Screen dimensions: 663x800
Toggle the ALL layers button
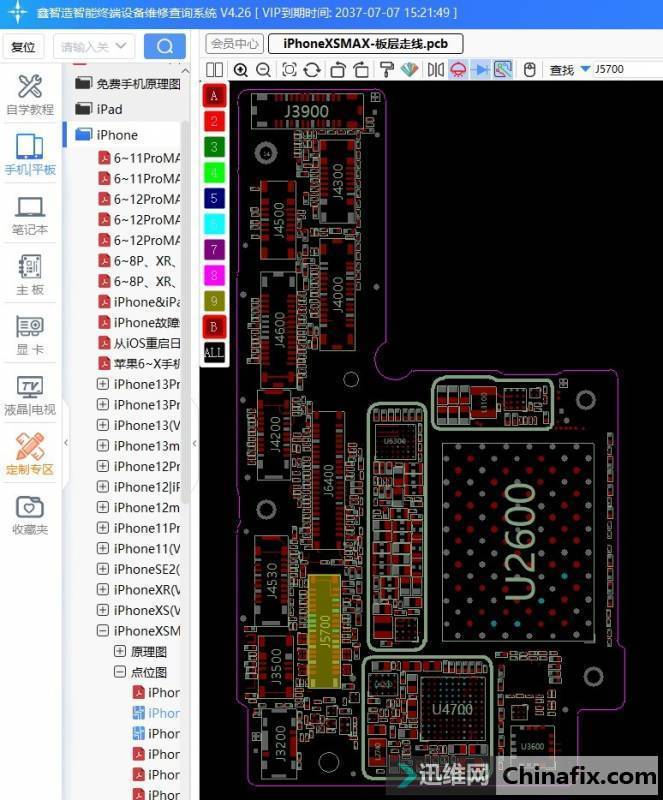(x=214, y=352)
